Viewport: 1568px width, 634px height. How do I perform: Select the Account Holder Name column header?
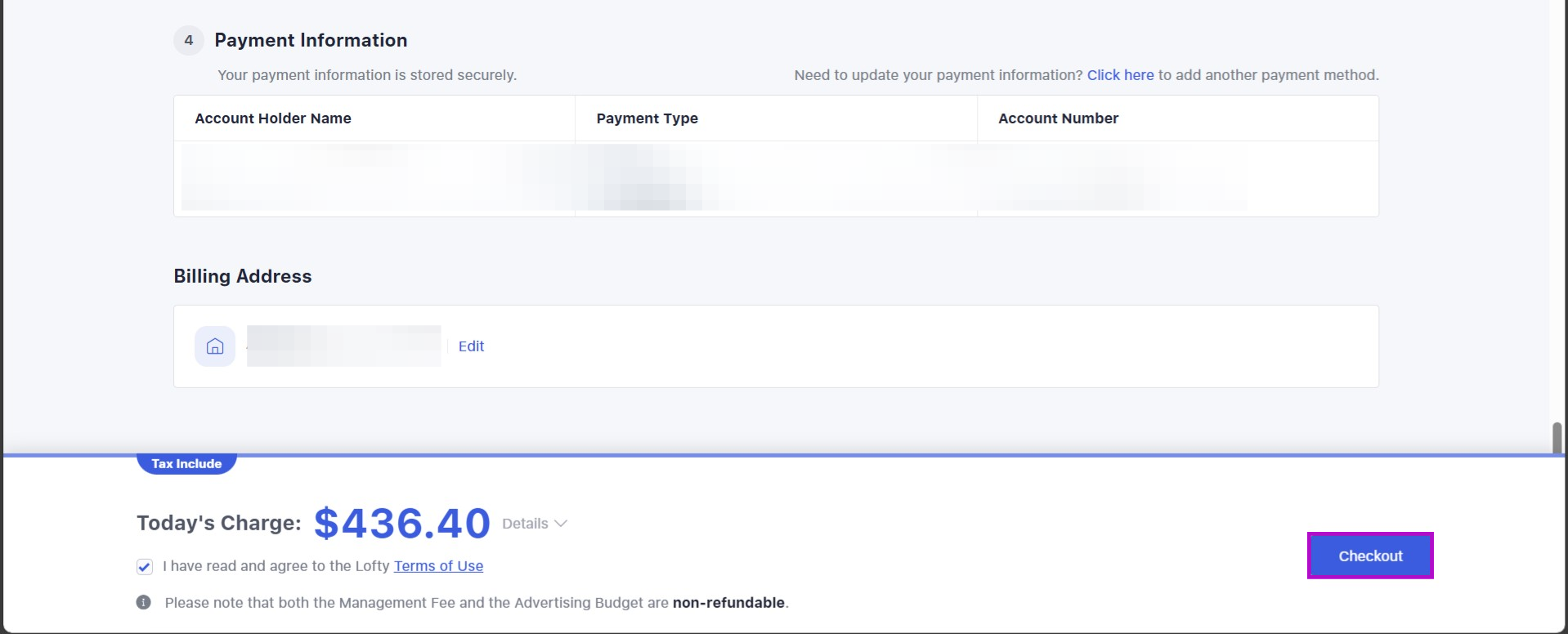click(x=273, y=118)
